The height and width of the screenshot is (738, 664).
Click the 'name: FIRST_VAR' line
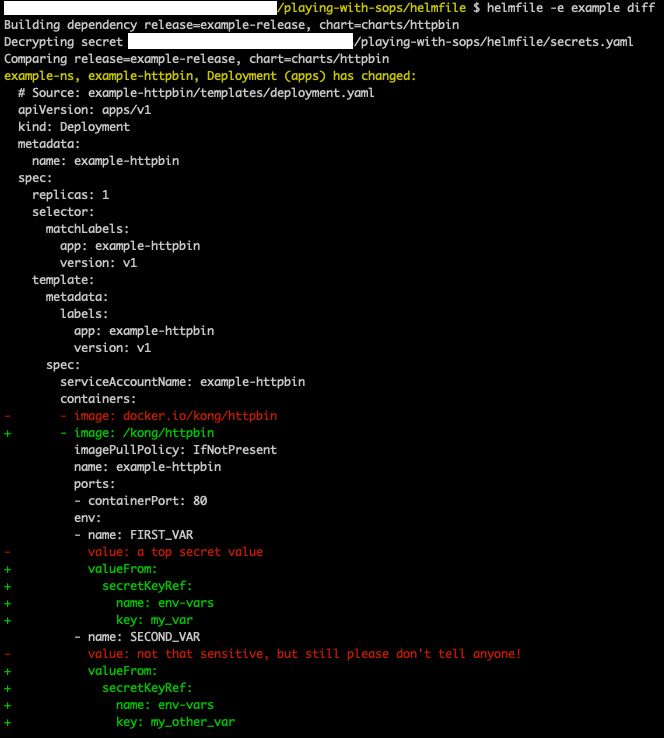pos(133,535)
